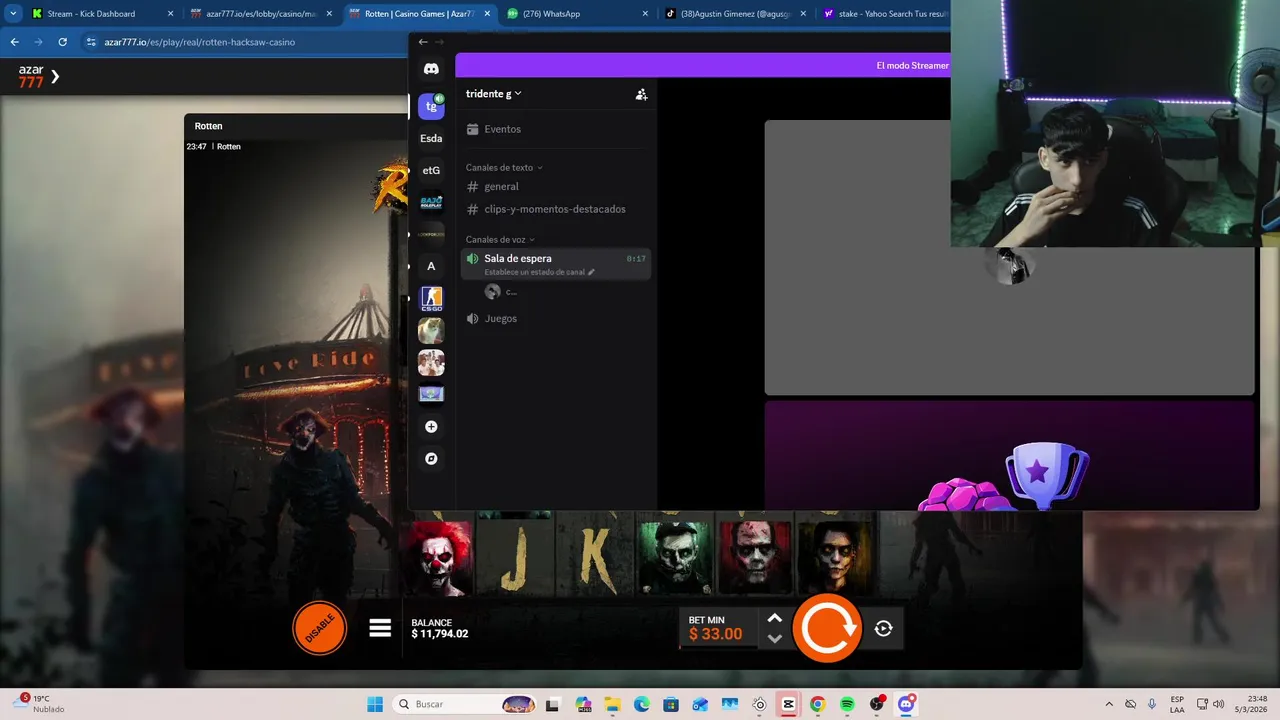Join the 'Sala de espera' voice channel
Viewport: 1280px width, 720px height.
click(556, 264)
